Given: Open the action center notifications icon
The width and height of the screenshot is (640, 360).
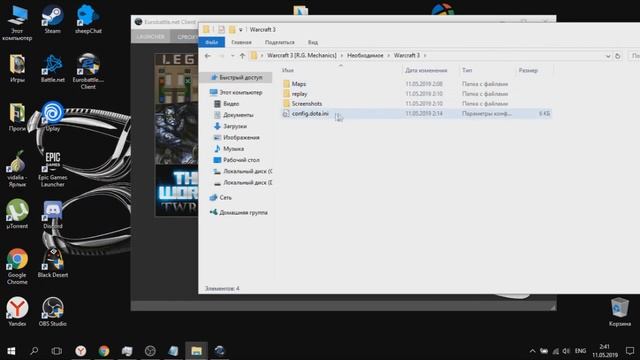Looking at the screenshot, I should click(x=630, y=351).
